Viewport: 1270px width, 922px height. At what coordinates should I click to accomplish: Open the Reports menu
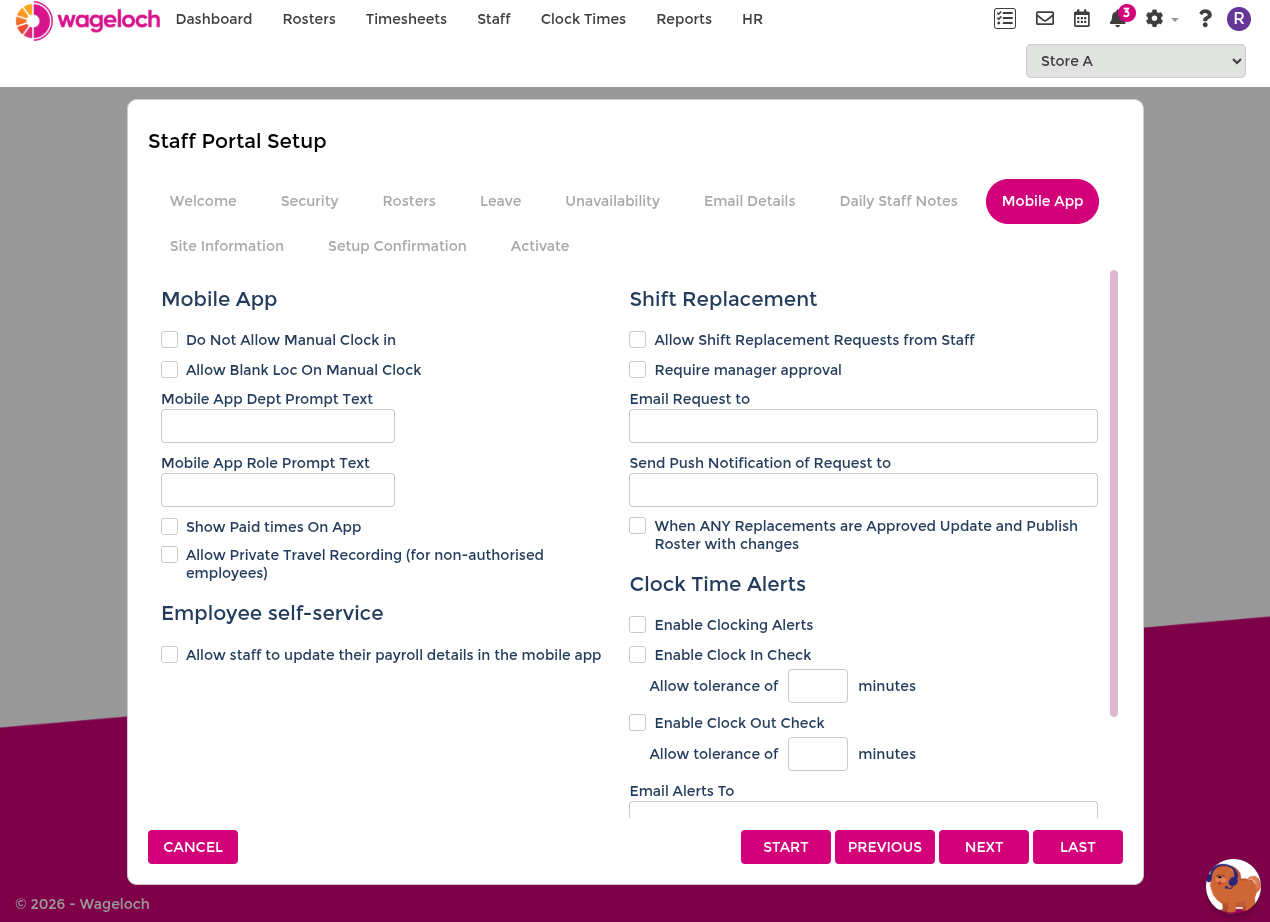pos(684,19)
